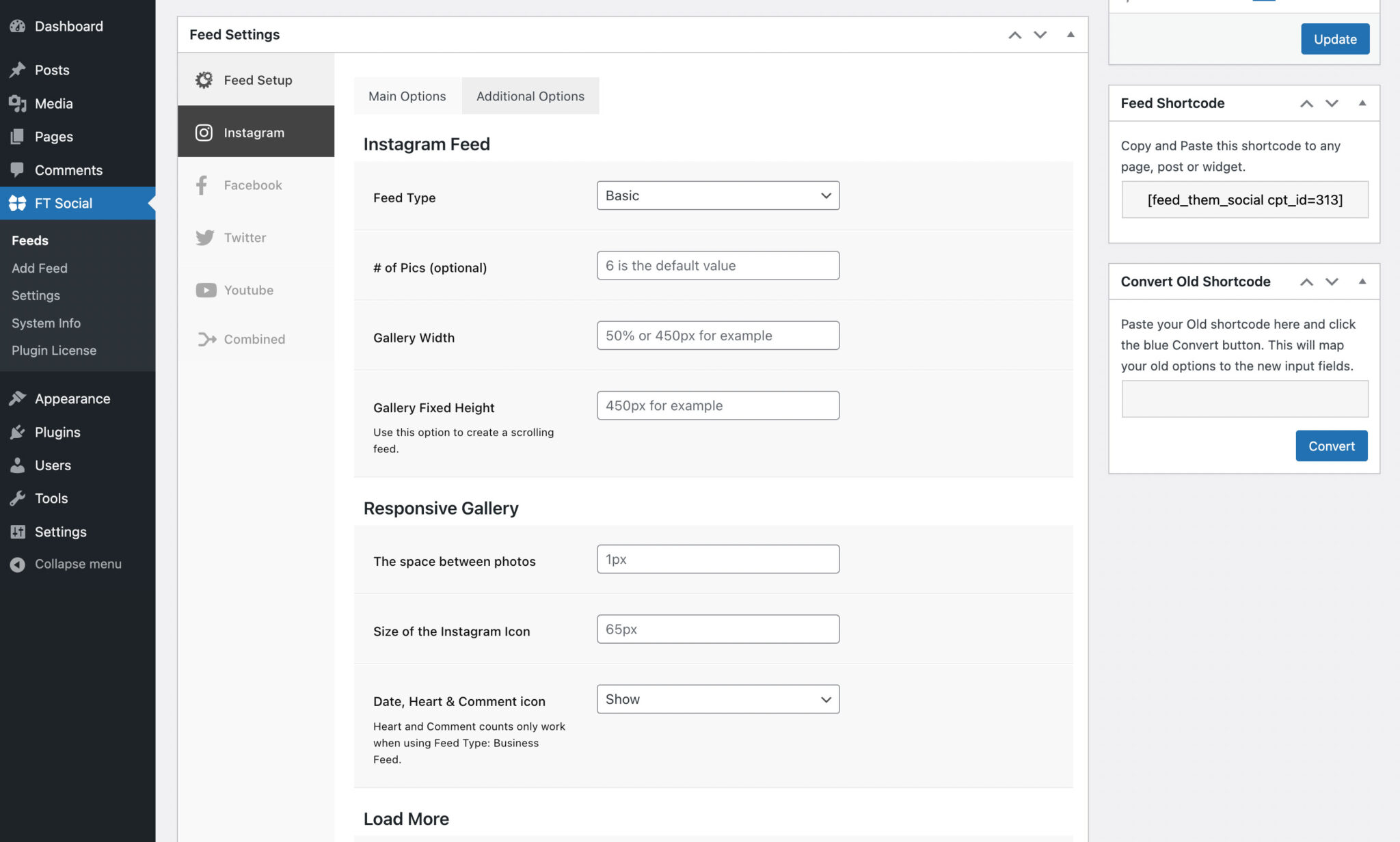Click the Appearance paintbrush icon
The width and height of the screenshot is (1400, 842).
point(18,398)
